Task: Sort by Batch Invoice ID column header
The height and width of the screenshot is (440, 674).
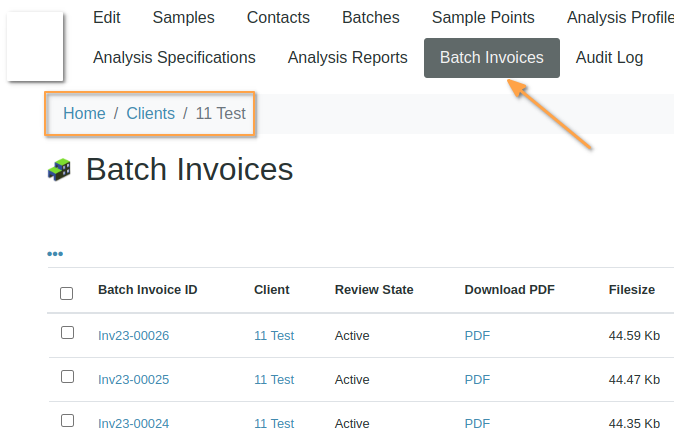Action: 147,290
